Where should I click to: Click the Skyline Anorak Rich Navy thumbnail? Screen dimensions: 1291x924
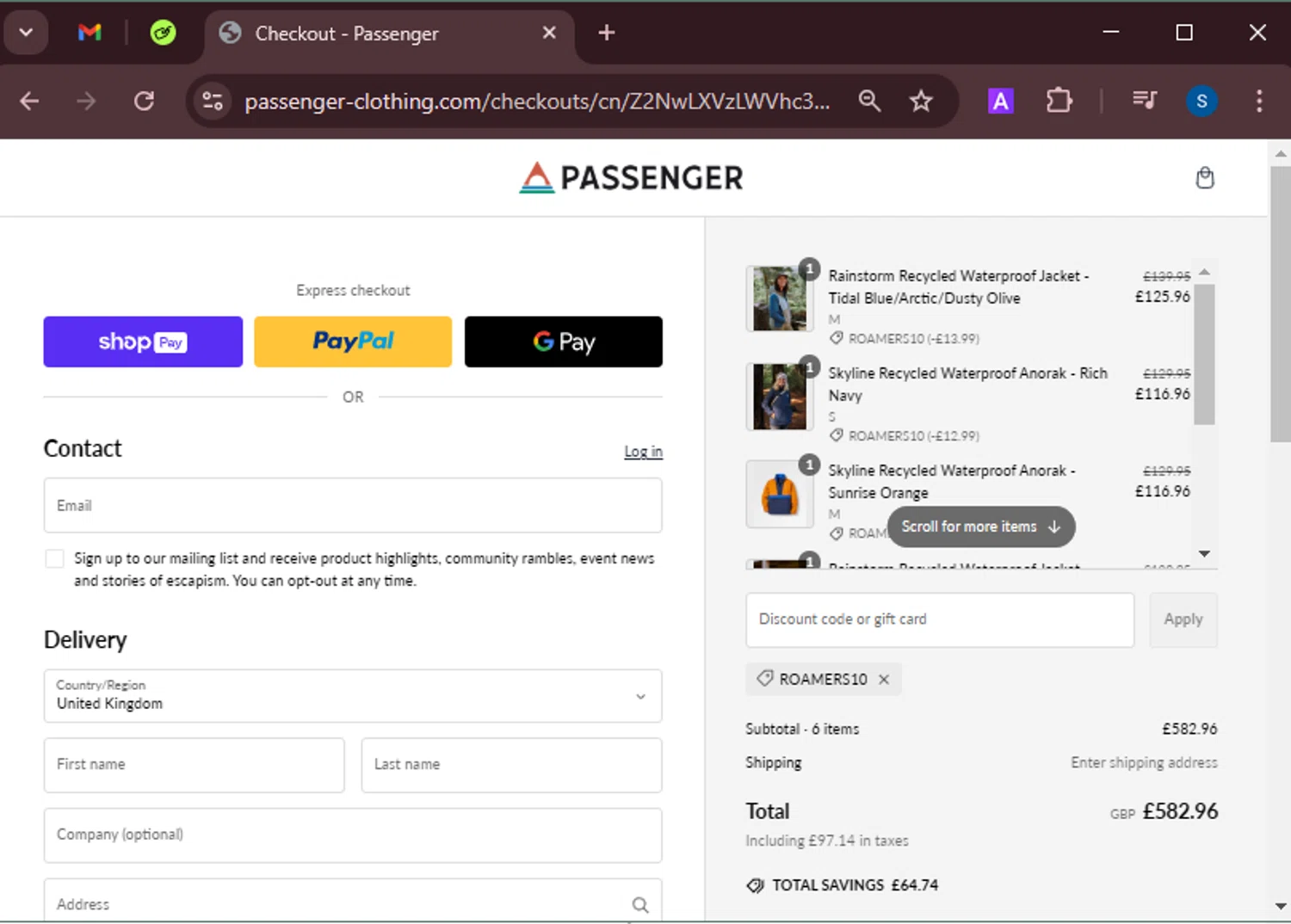click(x=780, y=396)
